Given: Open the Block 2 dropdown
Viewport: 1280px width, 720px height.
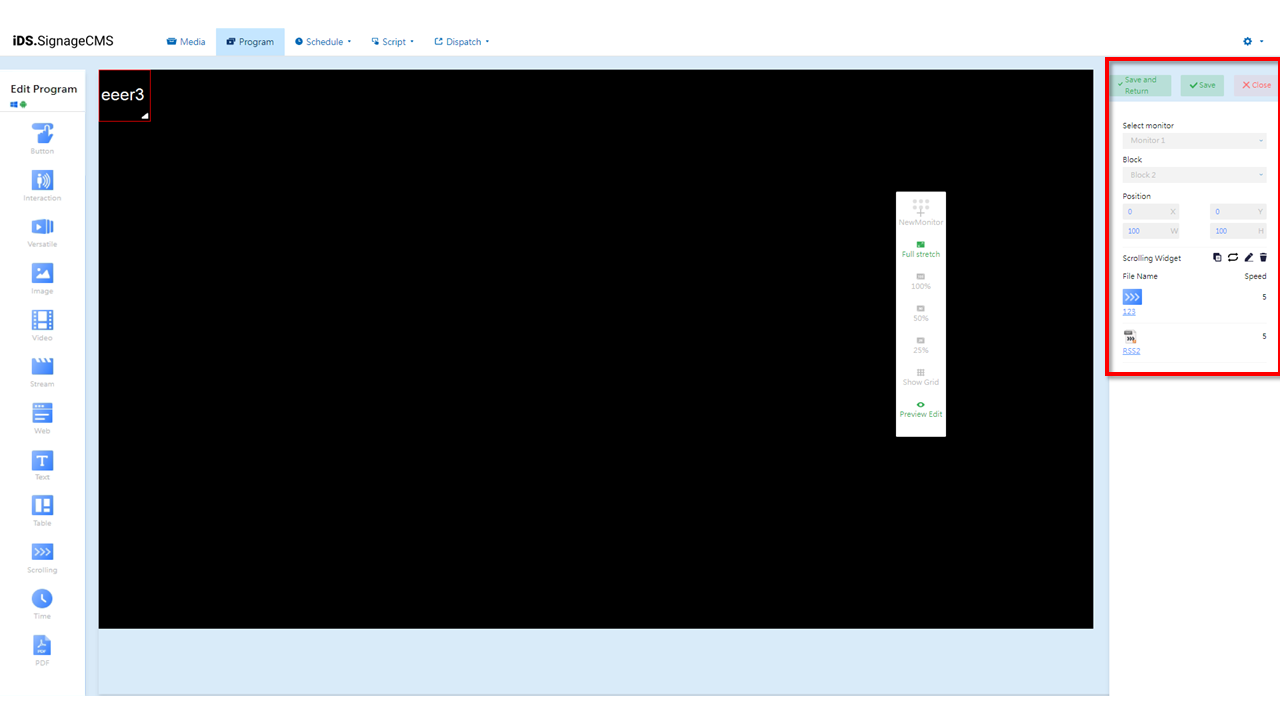Looking at the screenshot, I should (1193, 174).
